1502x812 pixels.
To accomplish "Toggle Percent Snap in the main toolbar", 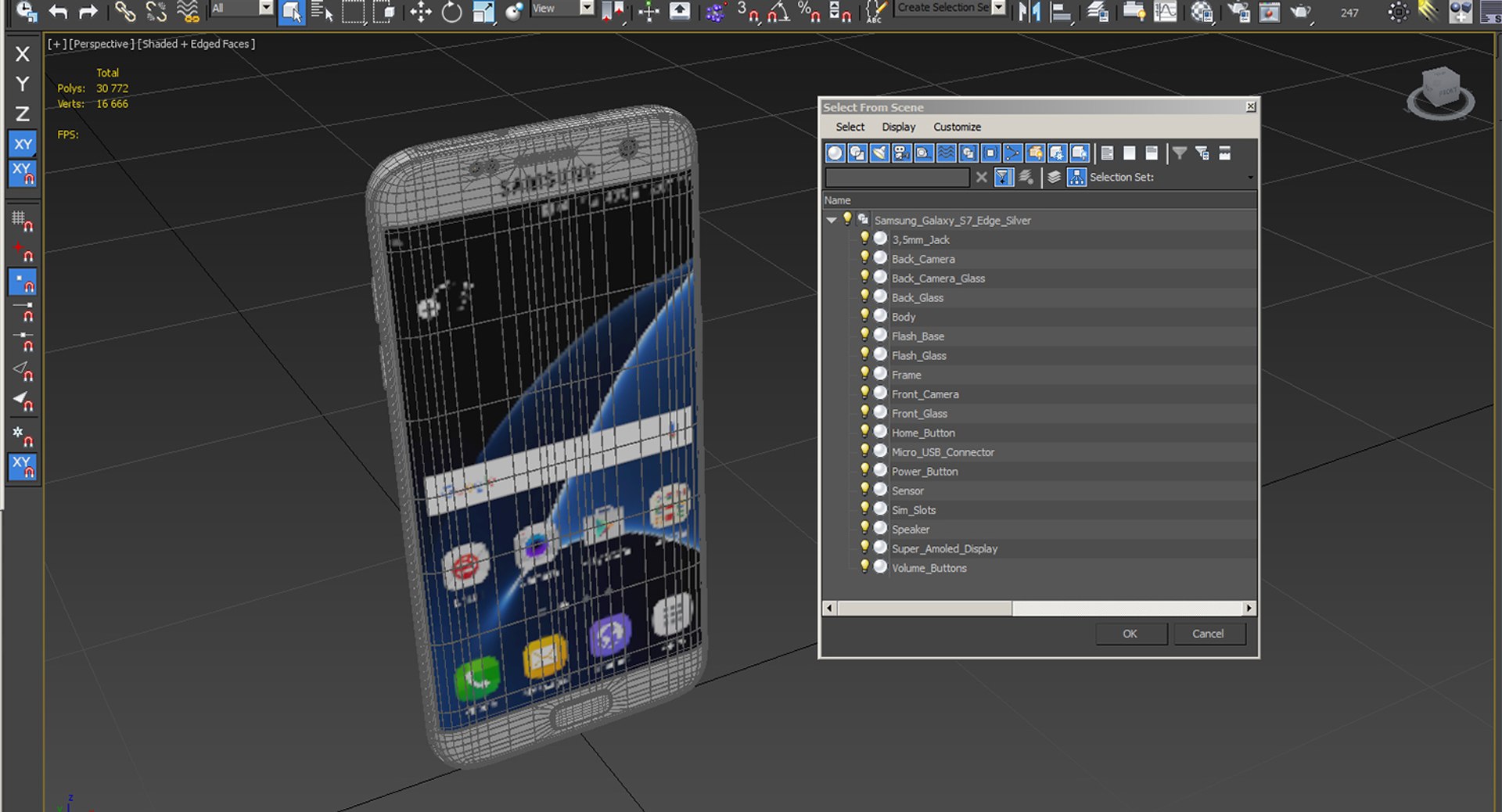I will click(x=809, y=11).
